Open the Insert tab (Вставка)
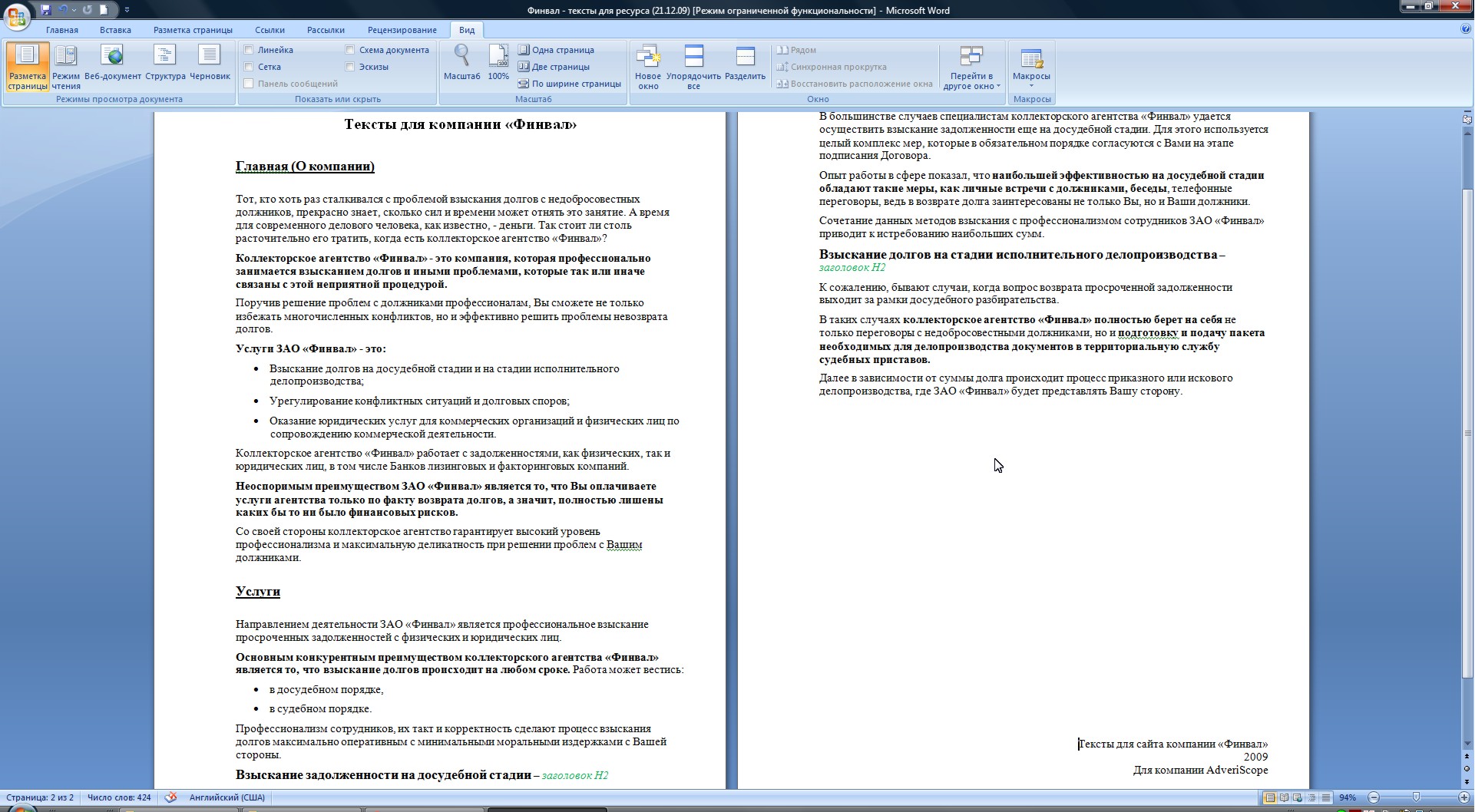This screenshot has width=1475, height=812. (x=115, y=30)
